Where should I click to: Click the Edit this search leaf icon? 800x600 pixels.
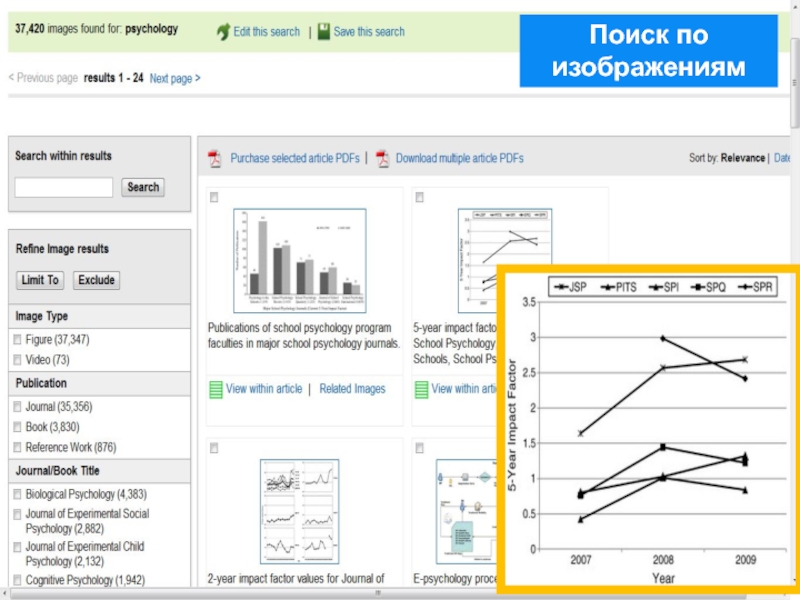[223, 32]
